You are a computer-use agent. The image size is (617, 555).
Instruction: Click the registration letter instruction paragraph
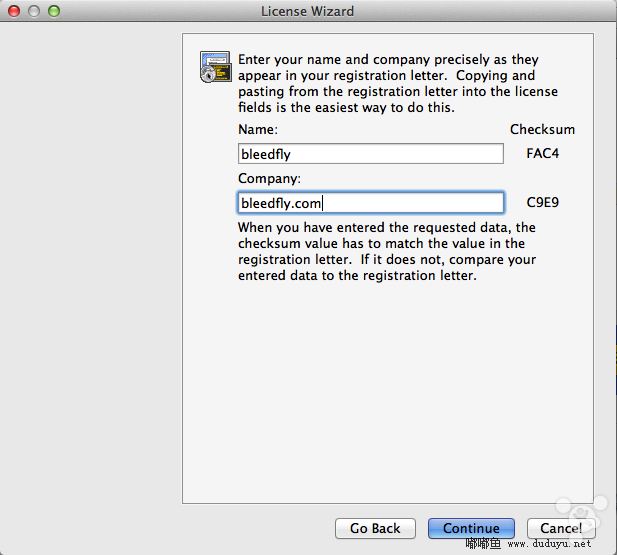coord(397,83)
